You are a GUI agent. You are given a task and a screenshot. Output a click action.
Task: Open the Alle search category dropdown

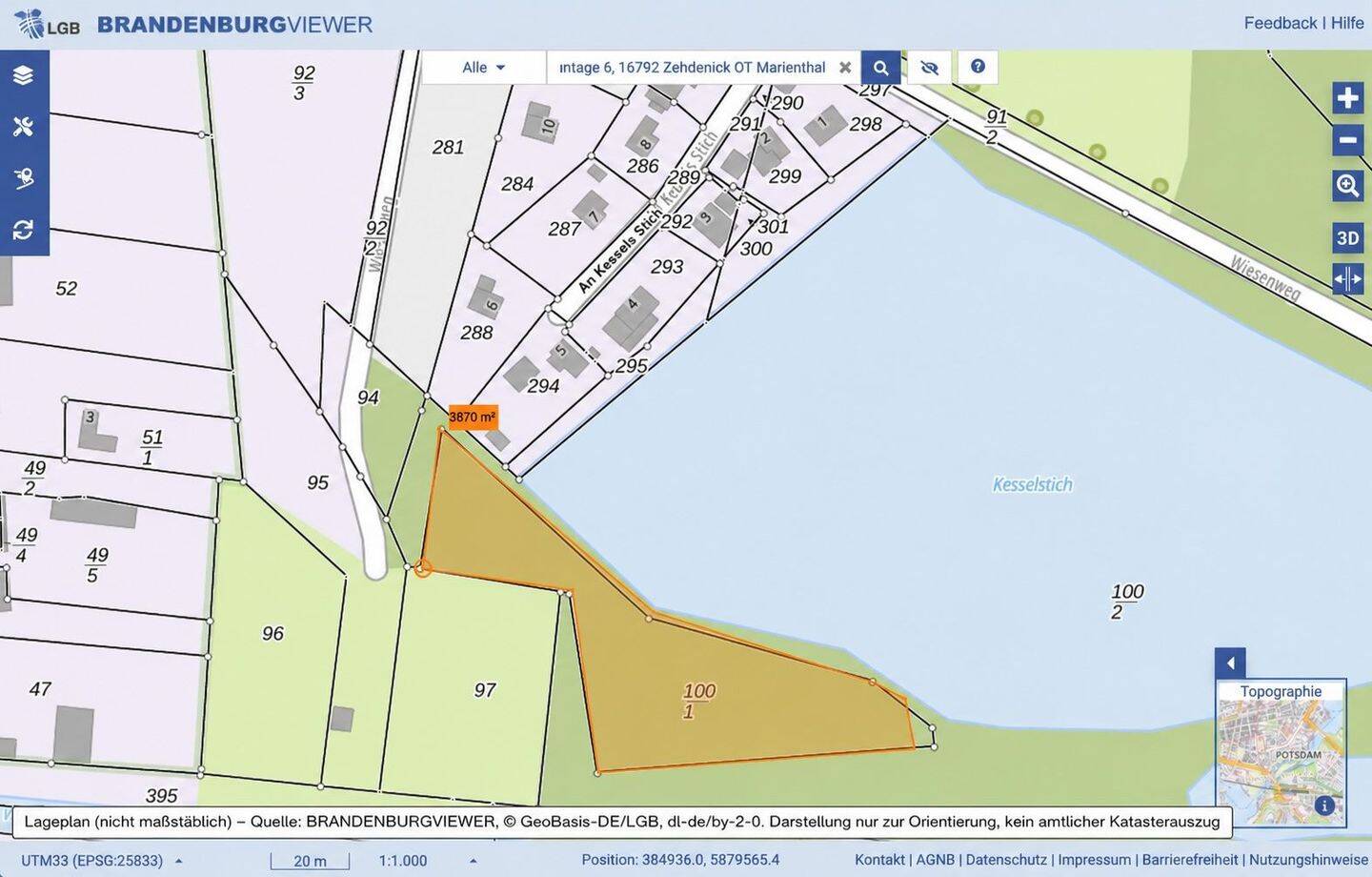[484, 68]
